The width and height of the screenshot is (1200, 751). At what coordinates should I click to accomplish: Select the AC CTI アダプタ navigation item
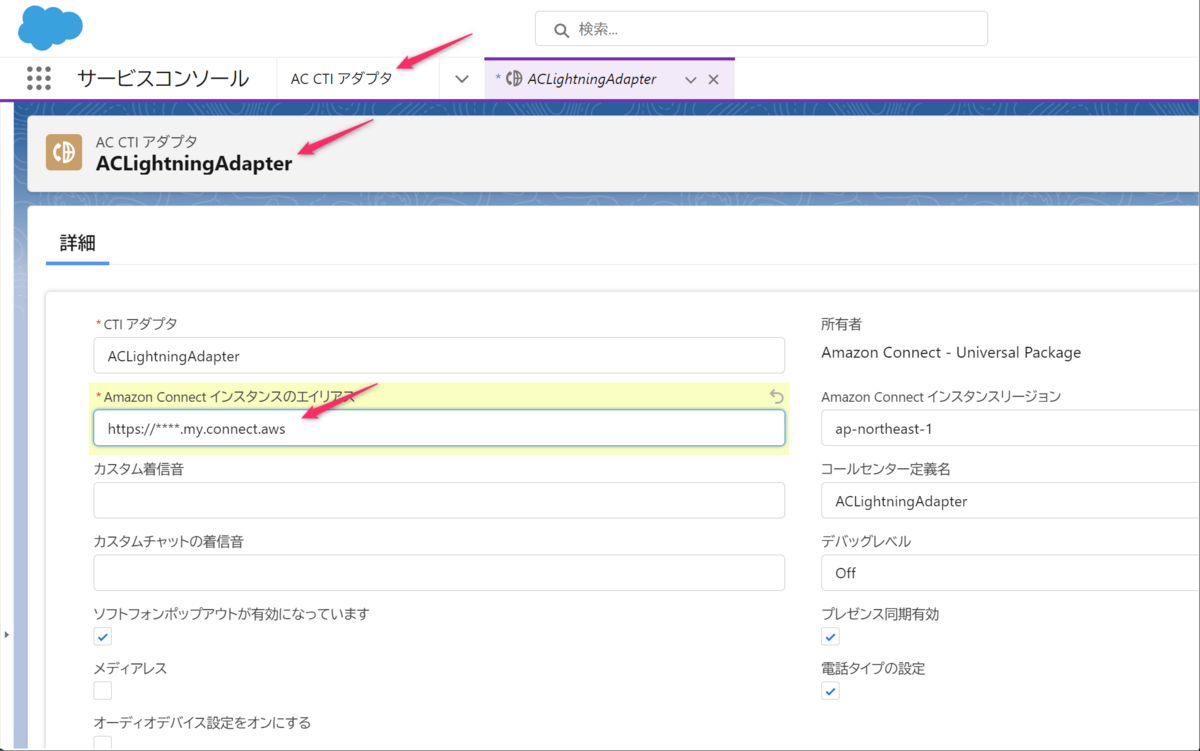point(342,79)
